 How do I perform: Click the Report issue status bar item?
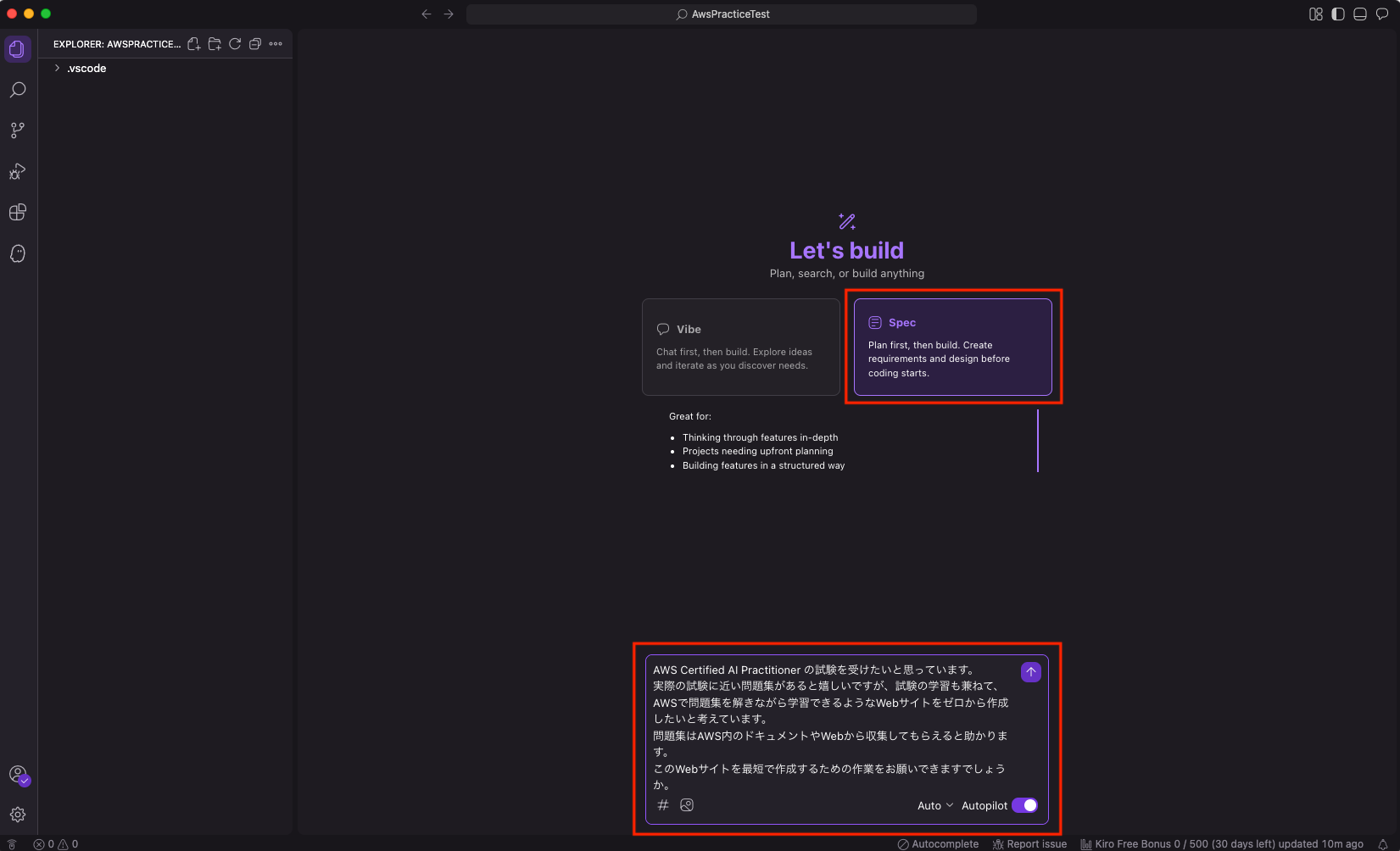click(1029, 843)
